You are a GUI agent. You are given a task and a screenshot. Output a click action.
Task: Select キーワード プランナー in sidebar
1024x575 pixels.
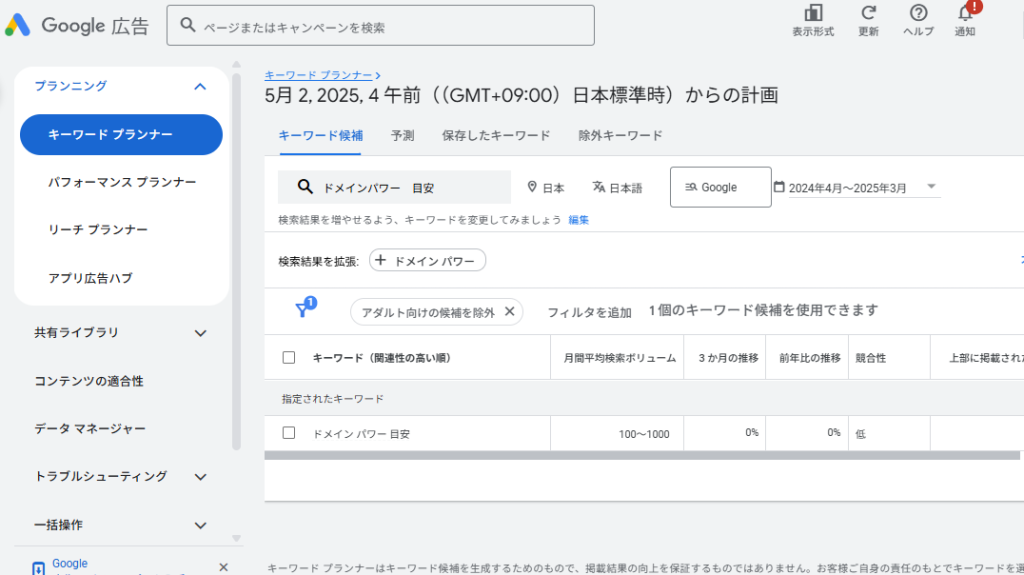click(x=121, y=135)
